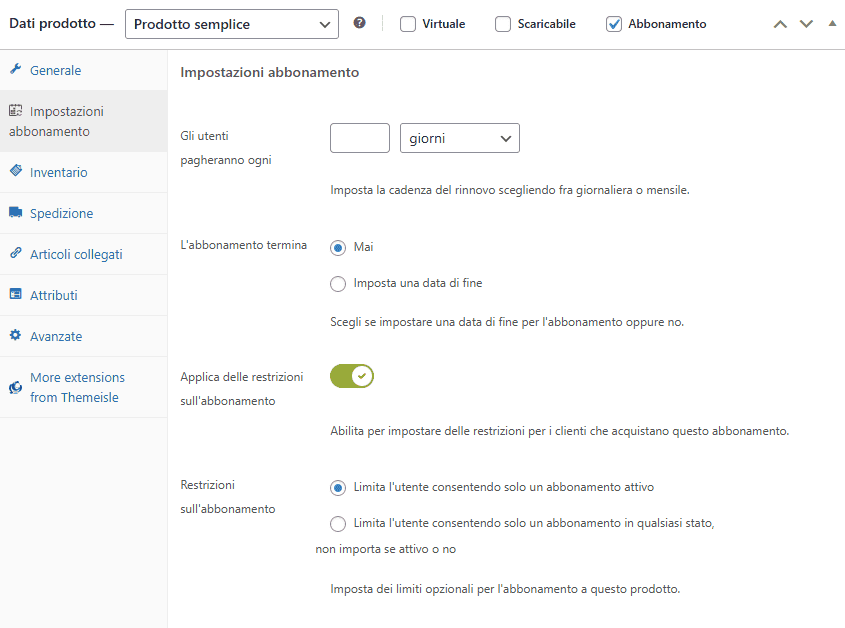
Task: Open the giorni interval dropdown
Action: (x=459, y=138)
